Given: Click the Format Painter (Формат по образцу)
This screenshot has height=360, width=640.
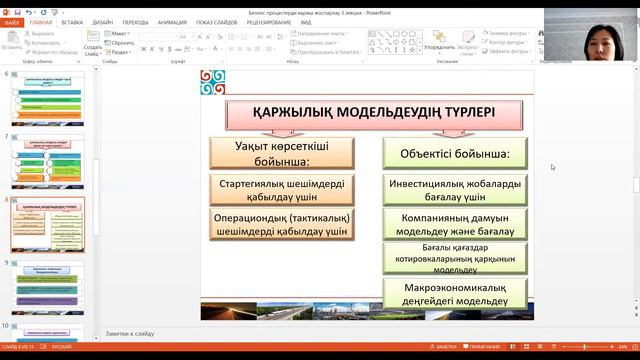Looking at the screenshot, I should (51, 52).
